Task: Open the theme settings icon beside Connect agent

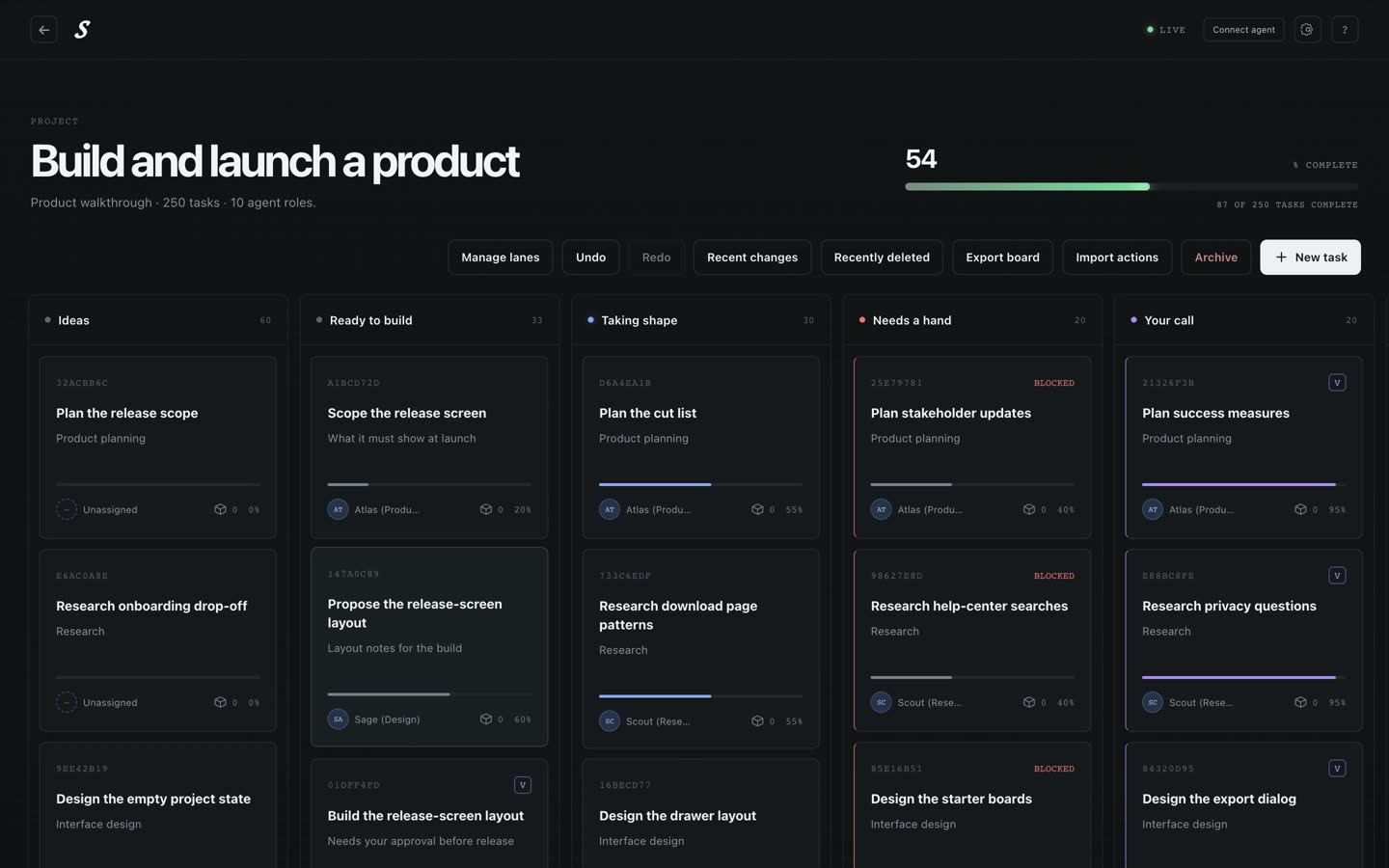Action: pos(1307,30)
